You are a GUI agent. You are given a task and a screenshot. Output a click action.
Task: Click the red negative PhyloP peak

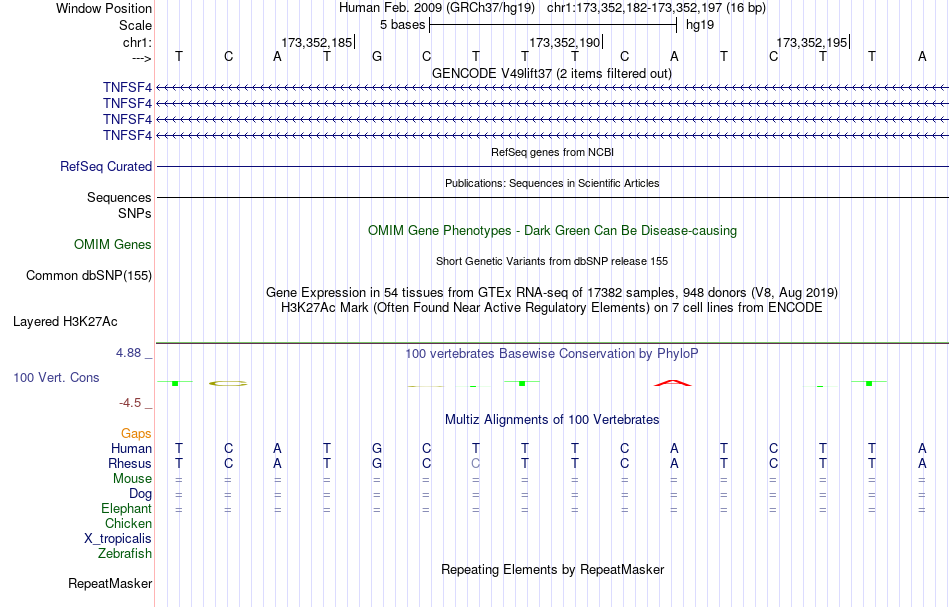[x=673, y=383]
